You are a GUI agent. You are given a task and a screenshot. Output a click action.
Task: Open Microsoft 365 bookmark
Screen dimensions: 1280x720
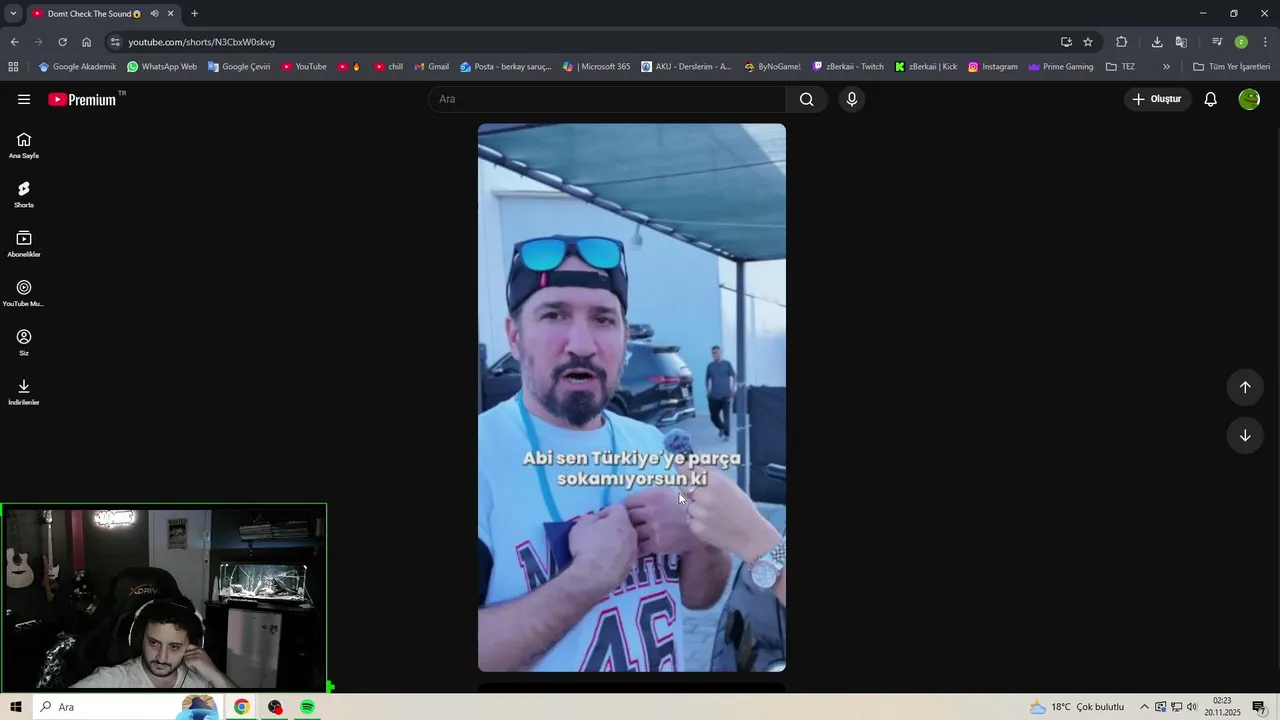coord(596,67)
